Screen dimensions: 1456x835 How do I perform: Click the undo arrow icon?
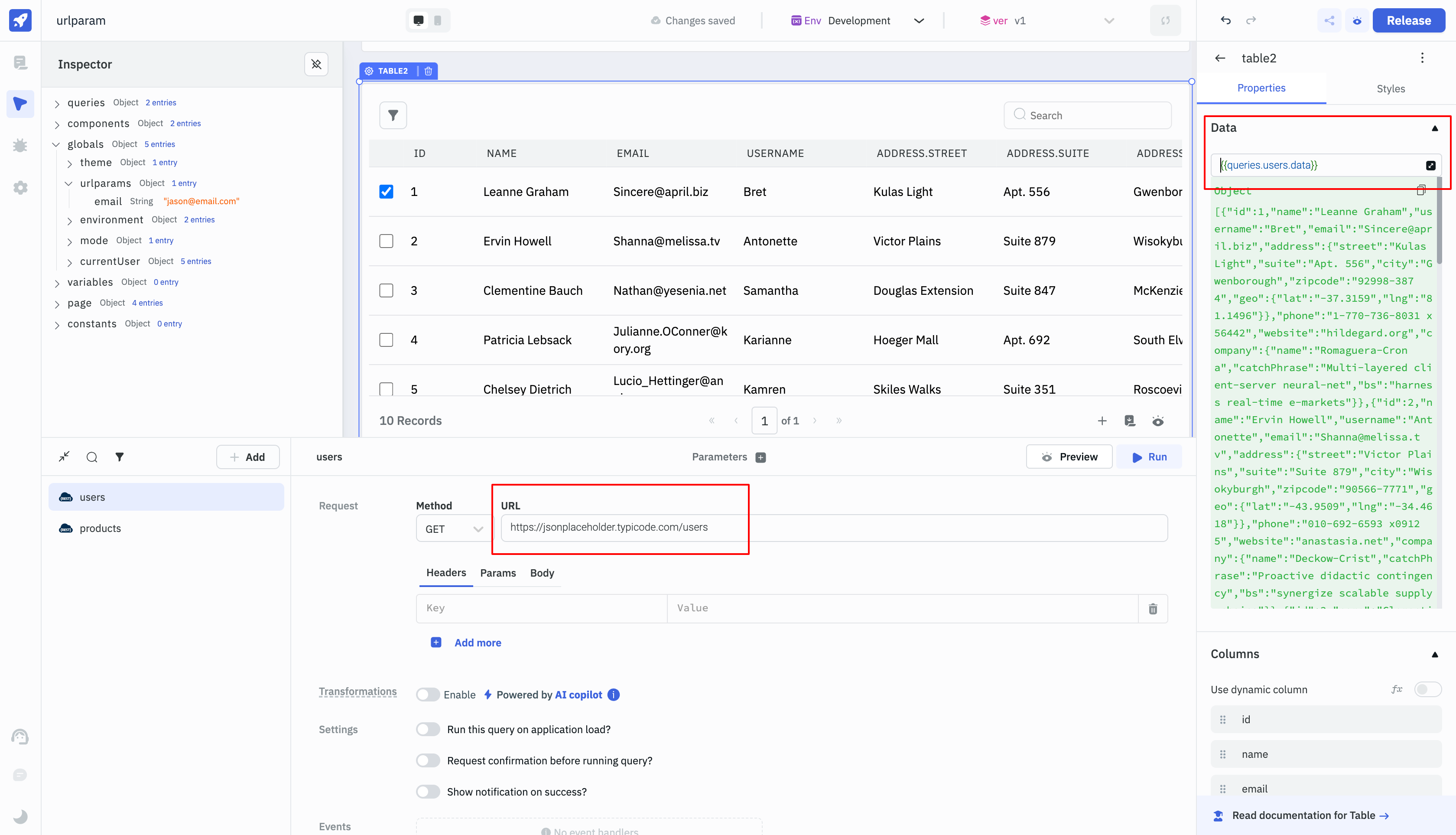pos(1225,21)
